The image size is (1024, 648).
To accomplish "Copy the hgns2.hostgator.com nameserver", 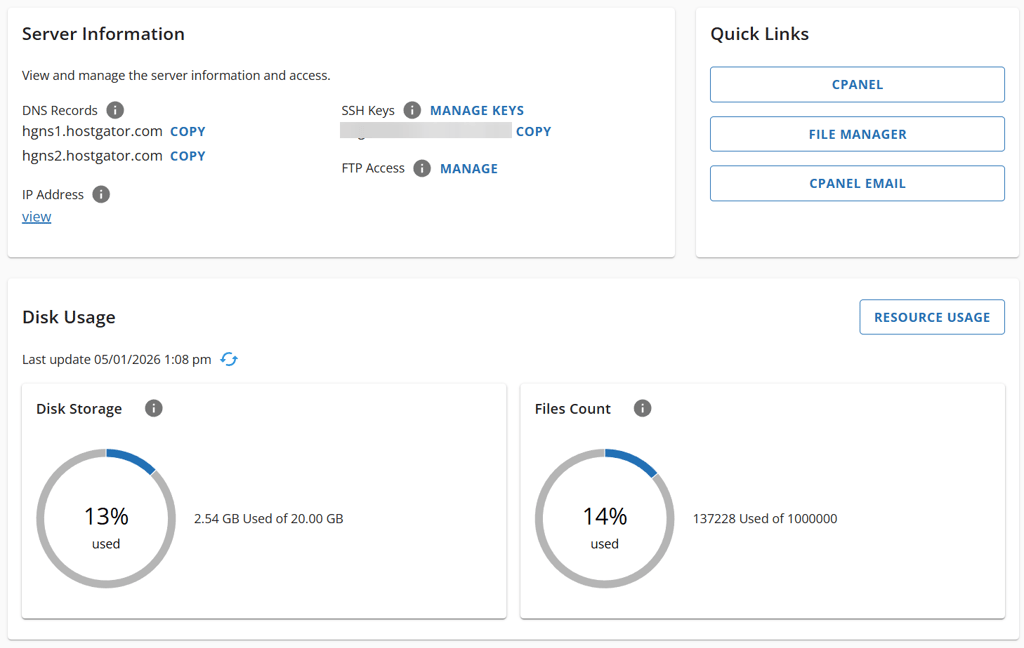I will (188, 156).
